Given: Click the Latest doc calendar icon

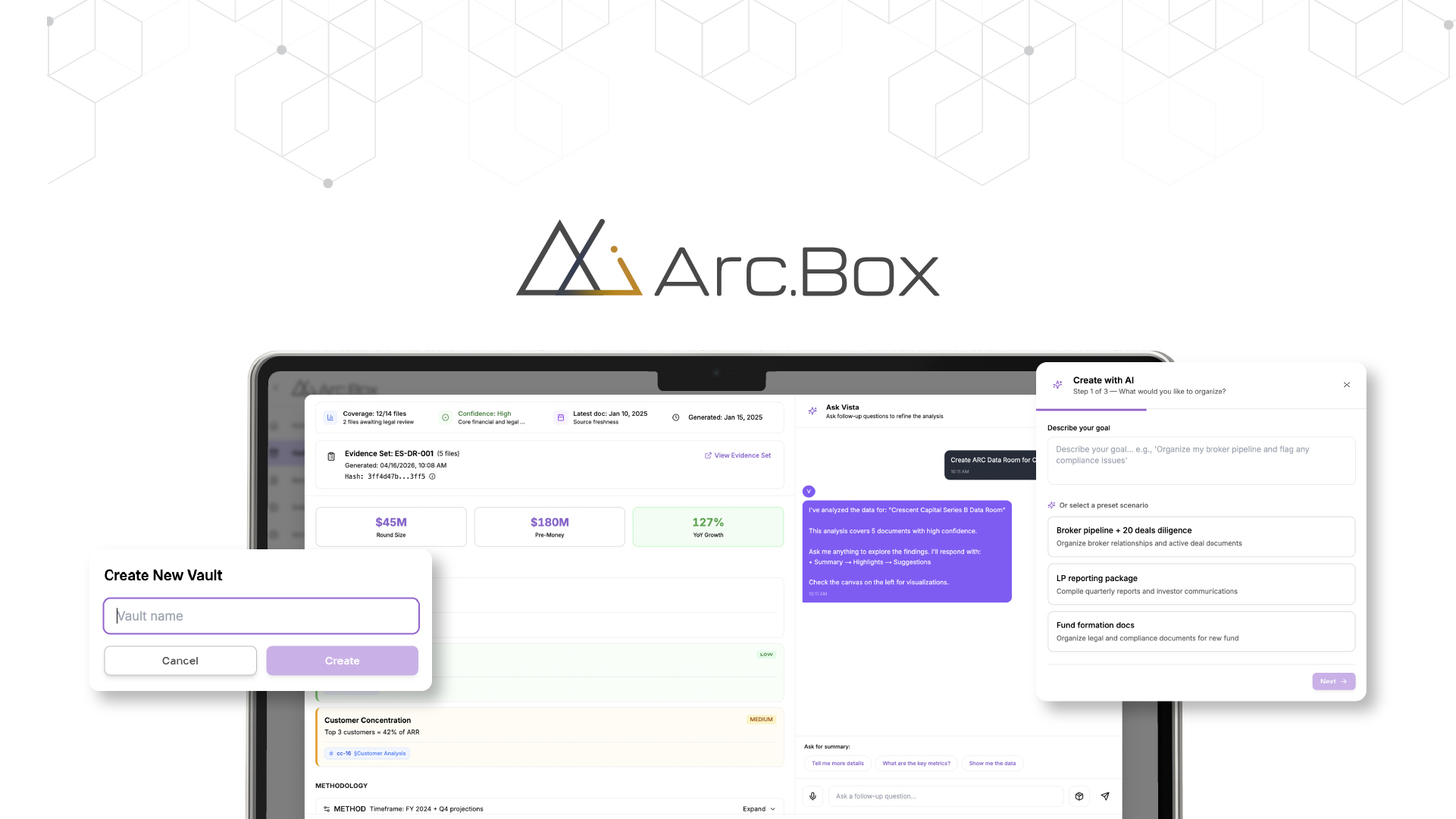Looking at the screenshot, I should click(560, 417).
